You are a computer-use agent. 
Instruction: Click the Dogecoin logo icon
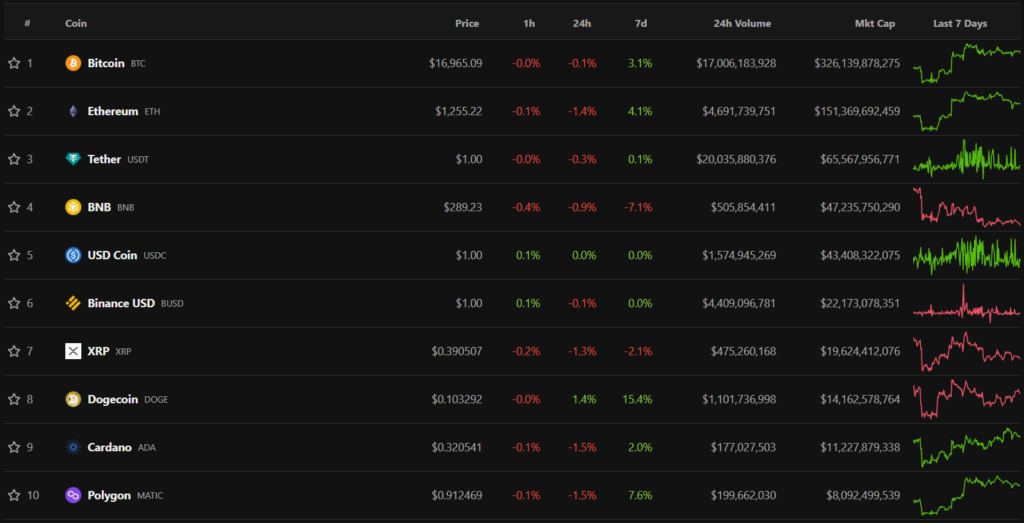pos(73,400)
